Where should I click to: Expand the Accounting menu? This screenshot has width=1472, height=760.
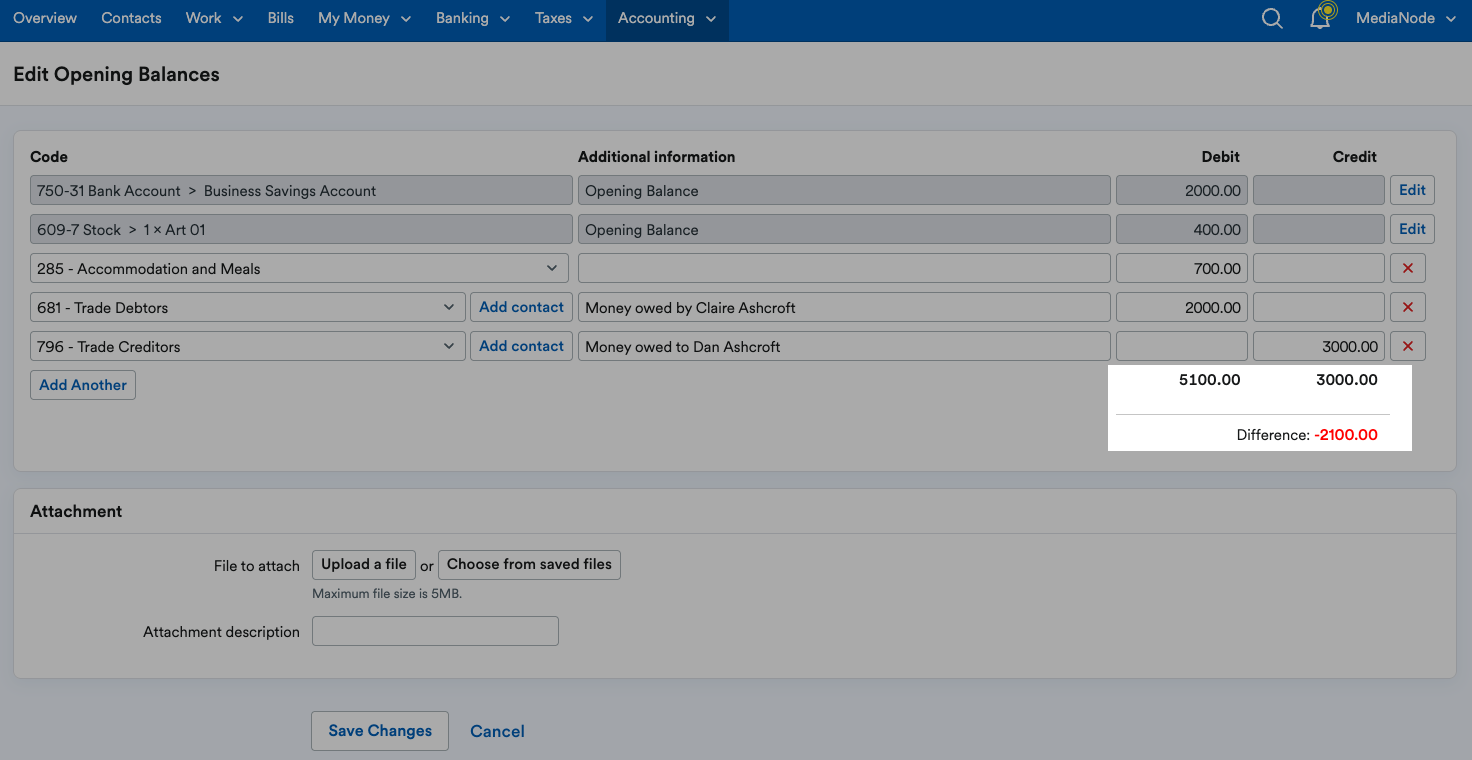[667, 18]
